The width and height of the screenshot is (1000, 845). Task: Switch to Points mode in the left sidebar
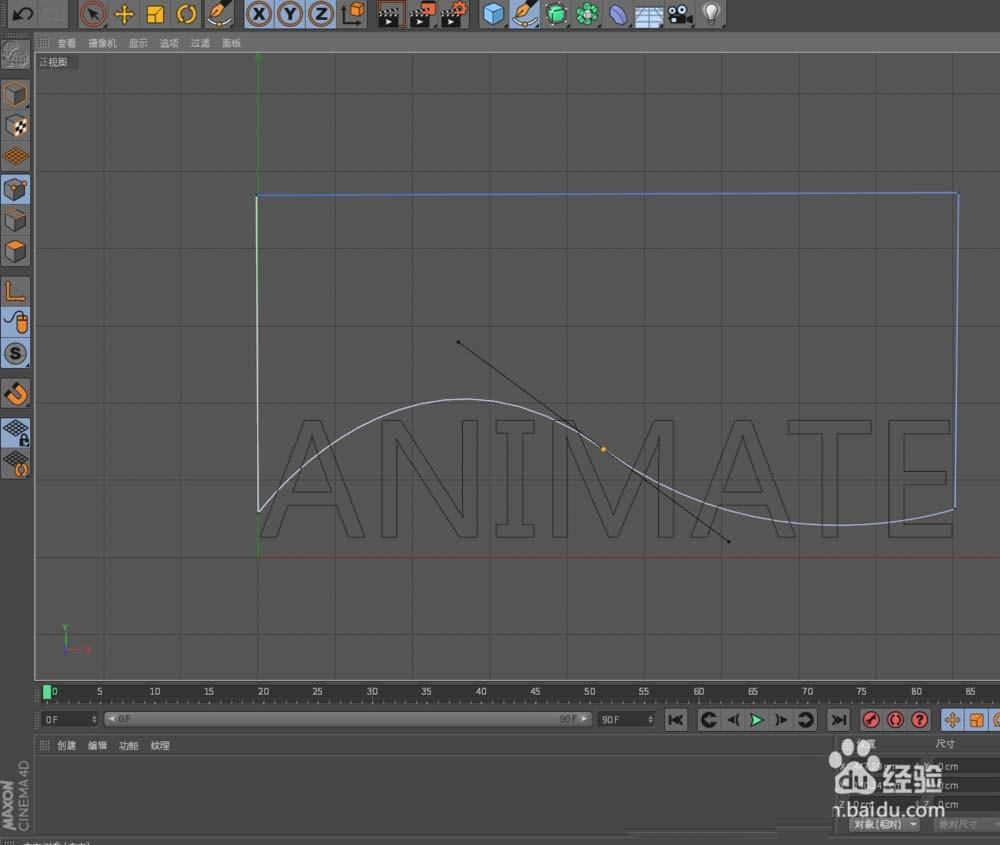coord(16,188)
